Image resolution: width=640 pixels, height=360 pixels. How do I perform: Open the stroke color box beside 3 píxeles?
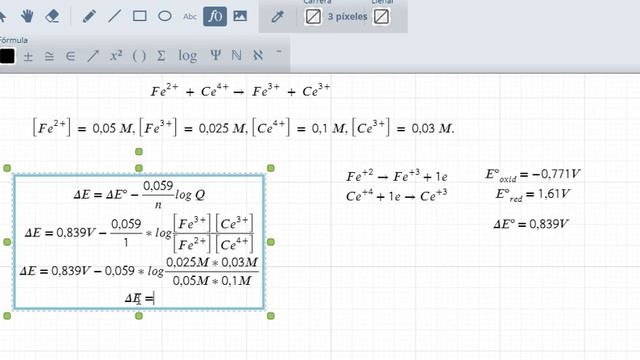tap(313, 17)
